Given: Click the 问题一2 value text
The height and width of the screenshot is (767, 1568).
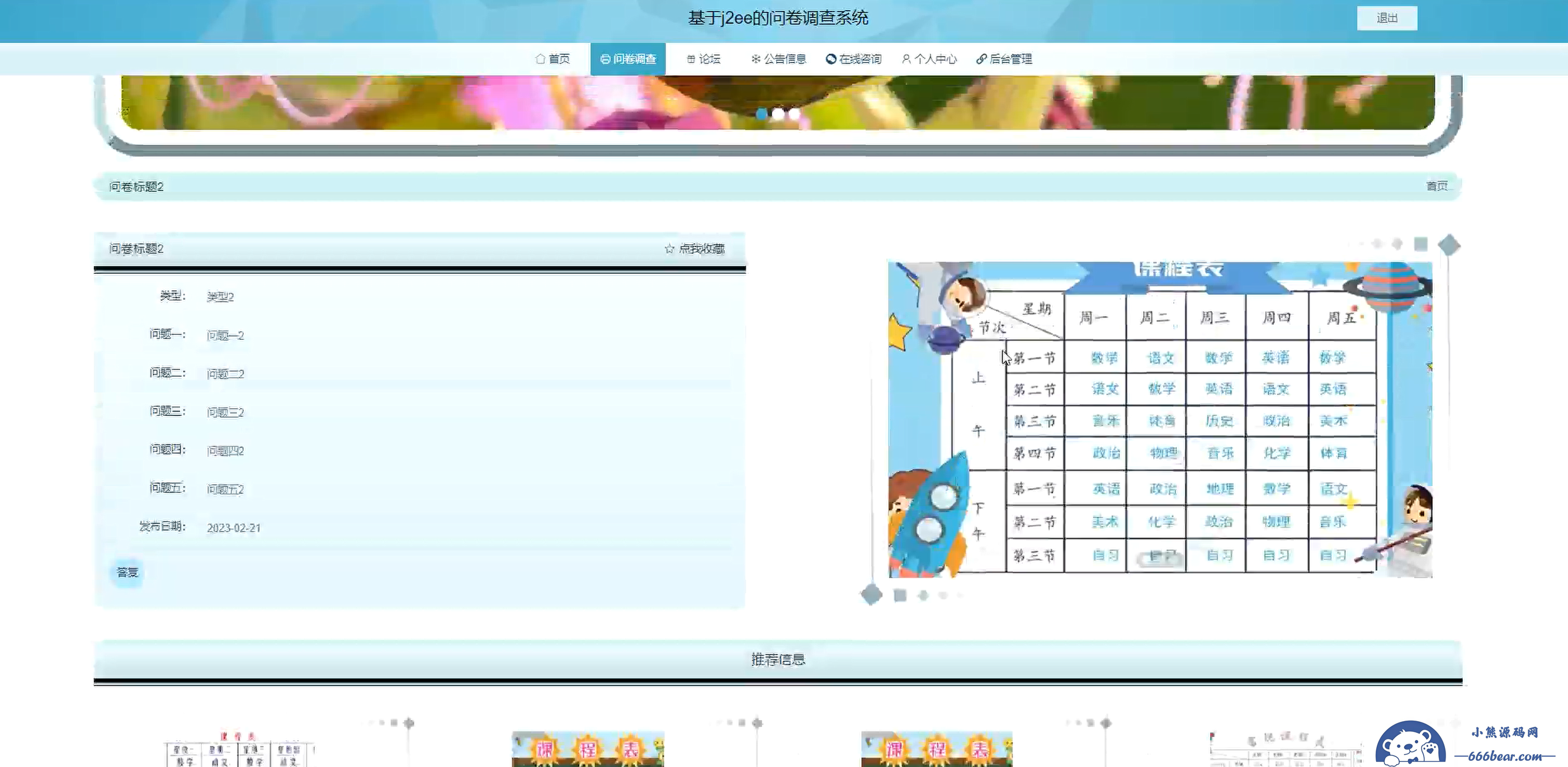Looking at the screenshot, I should click(x=225, y=335).
